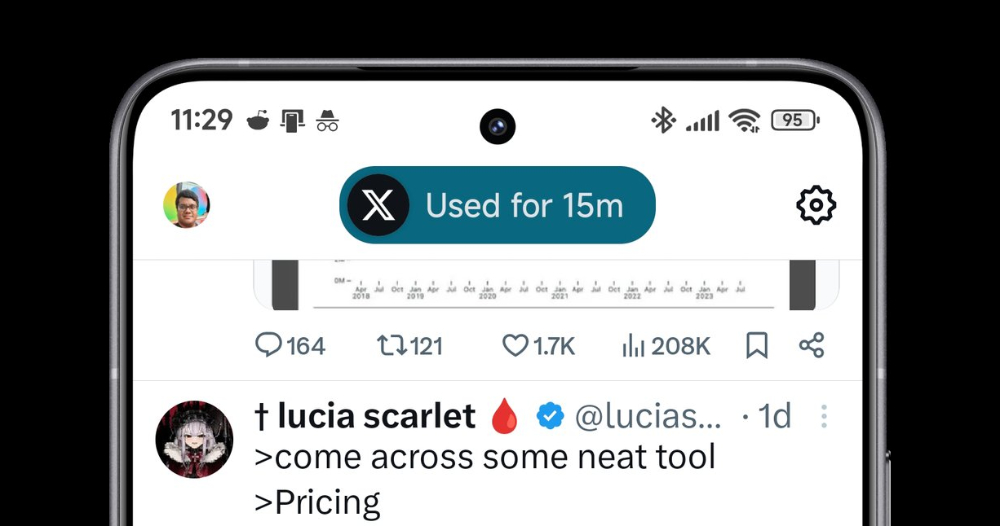
Task: Repost the tweet with 121 reposts
Action: coord(410,346)
